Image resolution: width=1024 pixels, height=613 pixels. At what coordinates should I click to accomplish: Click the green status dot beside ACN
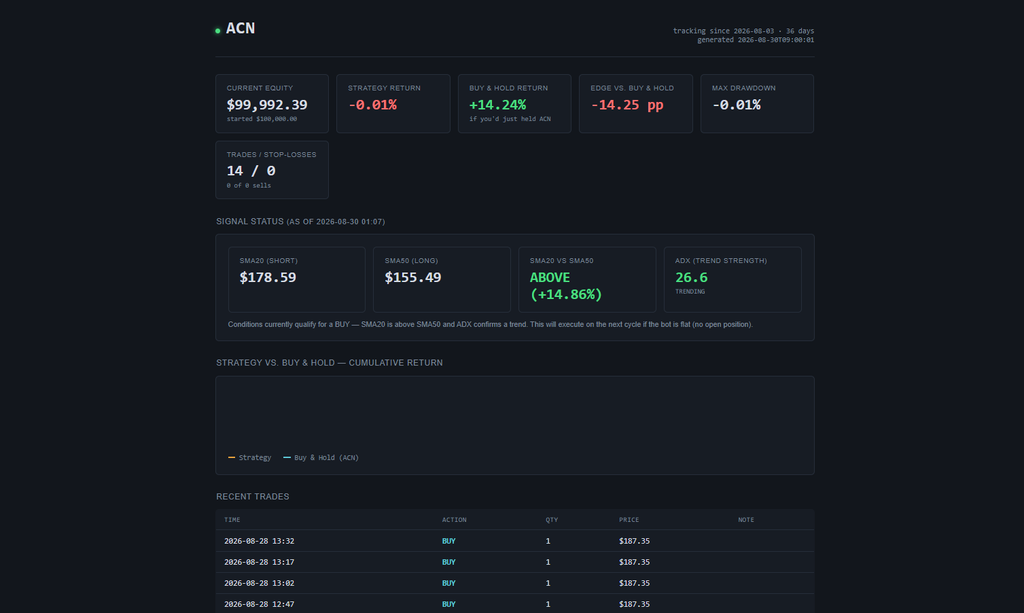[217, 31]
